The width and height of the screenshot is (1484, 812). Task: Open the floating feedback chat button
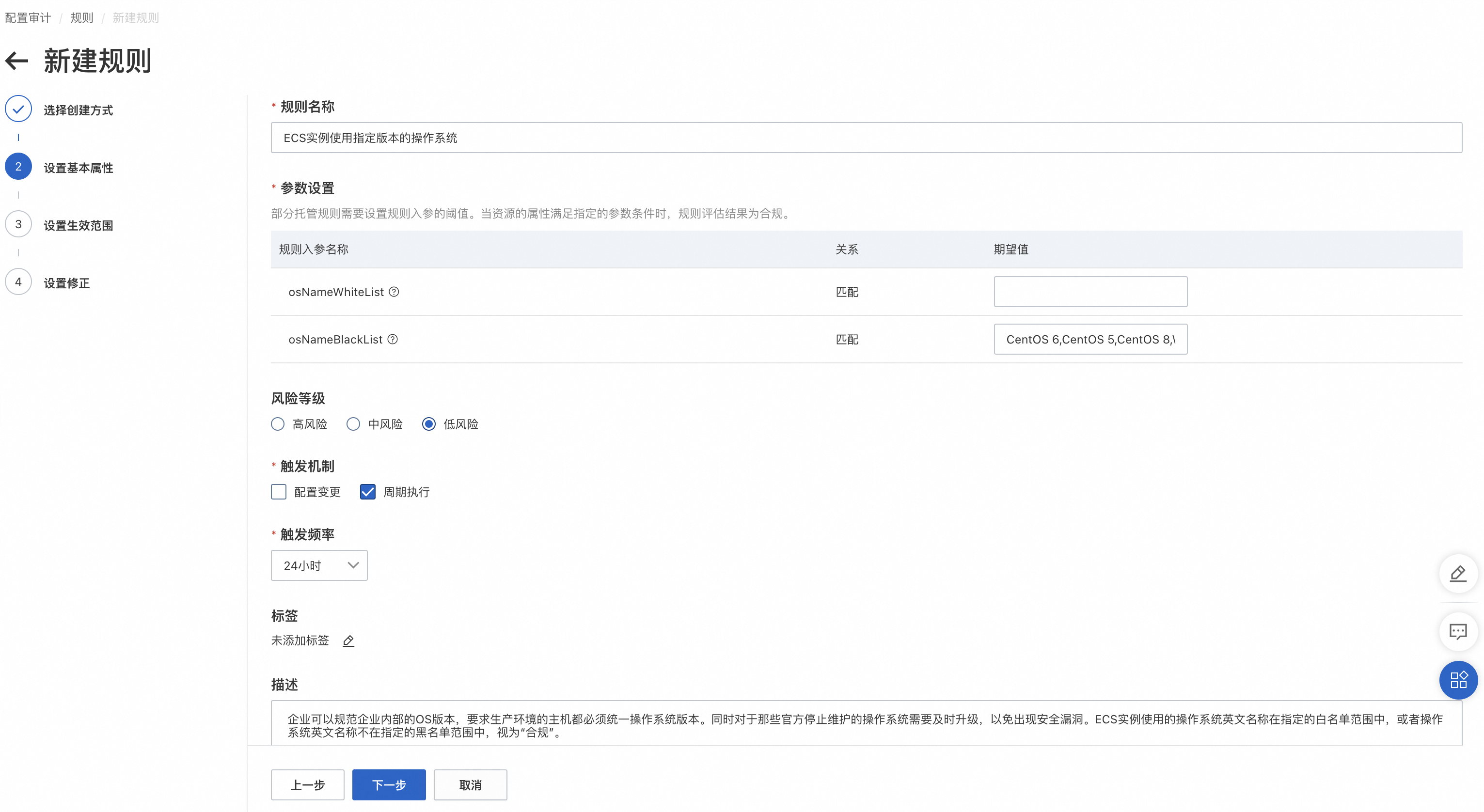[1458, 632]
